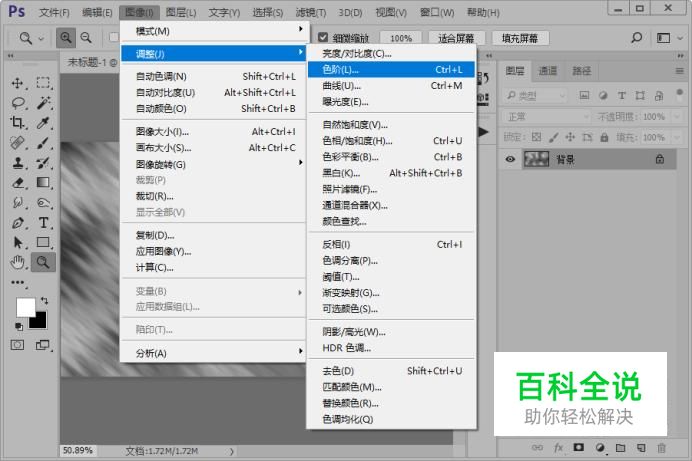Toggle Quick Mask mode icon
This screenshot has height=461, width=692.
point(18,345)
